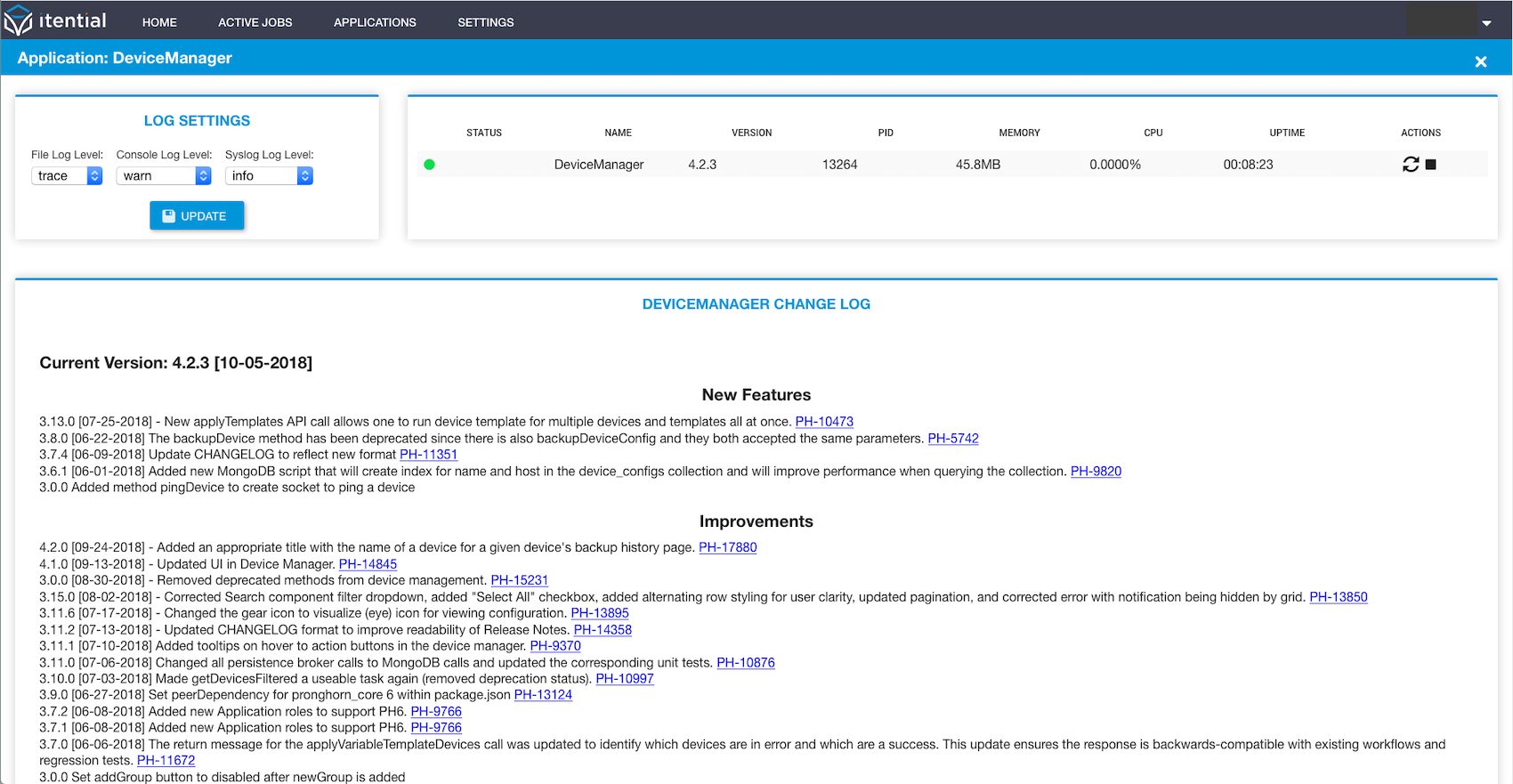Click the Itential logo
1513x784 pixels.
click(54, 20)
